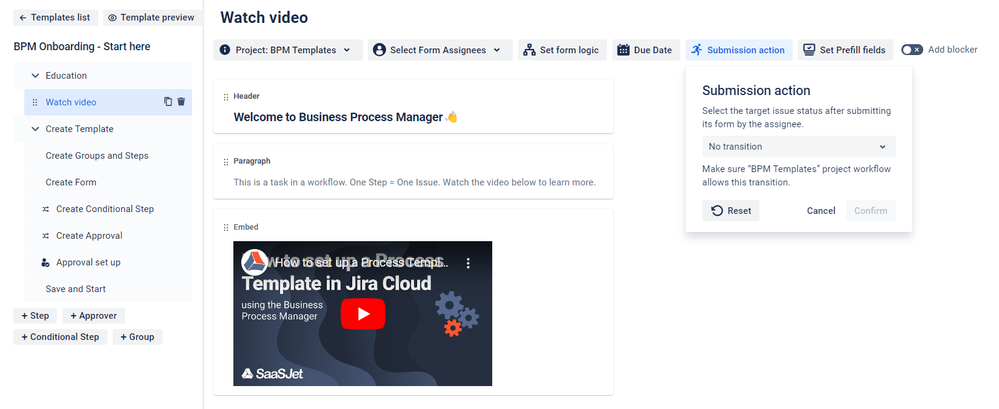Open the Due Date setting
This screenshot has width=999, height=409.
(646, 50)
